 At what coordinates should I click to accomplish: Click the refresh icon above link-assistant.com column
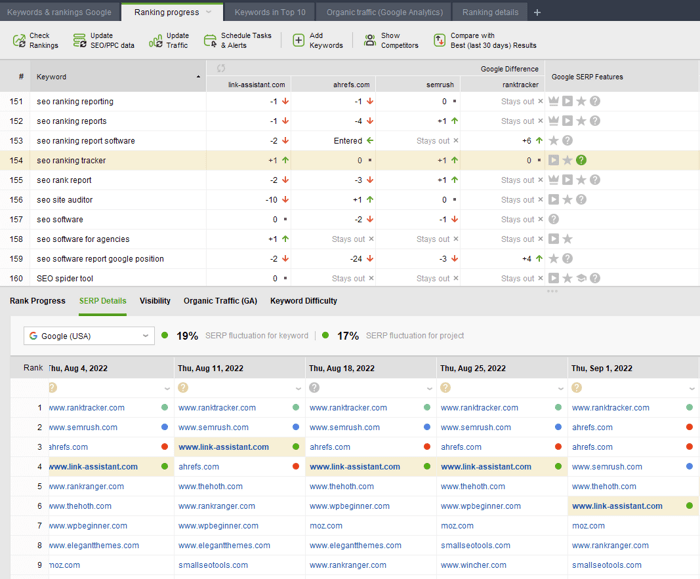(221, 69)
